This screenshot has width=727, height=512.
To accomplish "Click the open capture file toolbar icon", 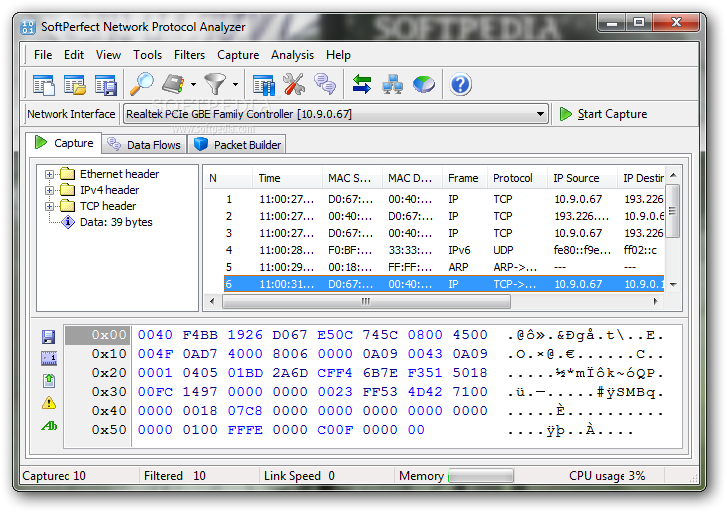I will (75, 85).
